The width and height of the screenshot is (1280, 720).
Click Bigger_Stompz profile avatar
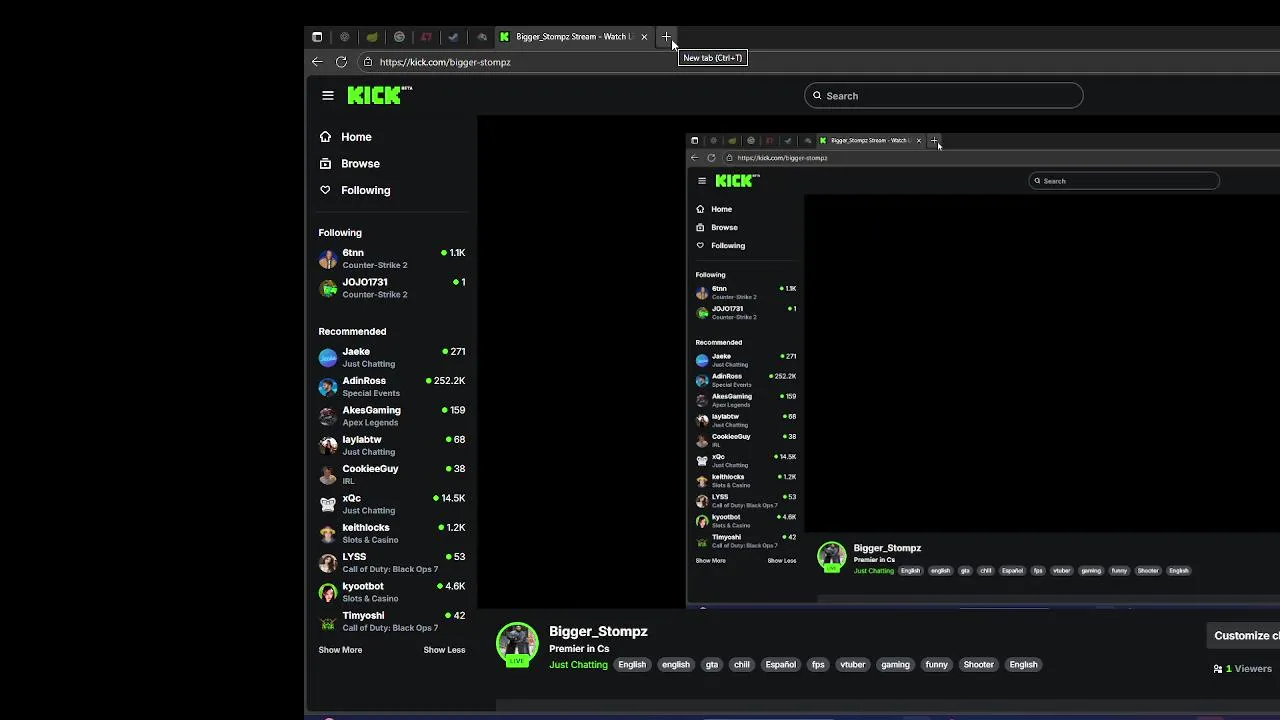pyautogui.click(x=517, y=645)
